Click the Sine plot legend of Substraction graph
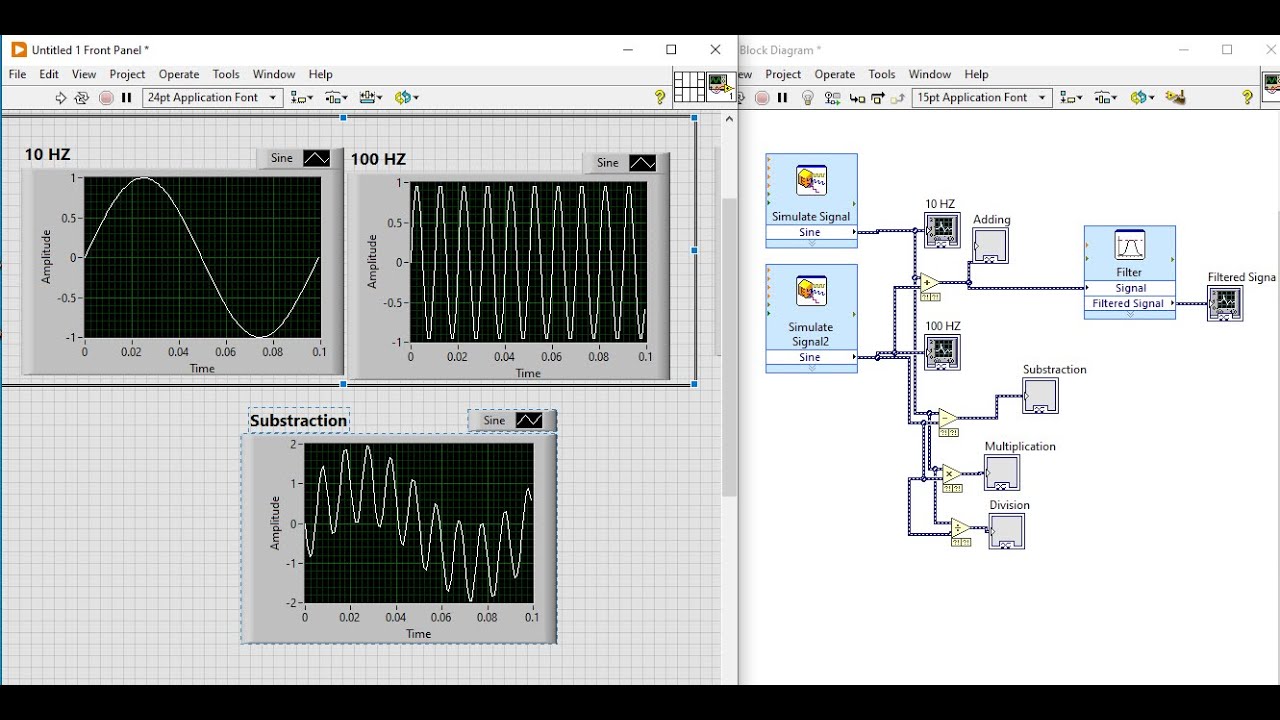Image resolution: width=1280 pixels, height=720 pixels. (512, 421)
